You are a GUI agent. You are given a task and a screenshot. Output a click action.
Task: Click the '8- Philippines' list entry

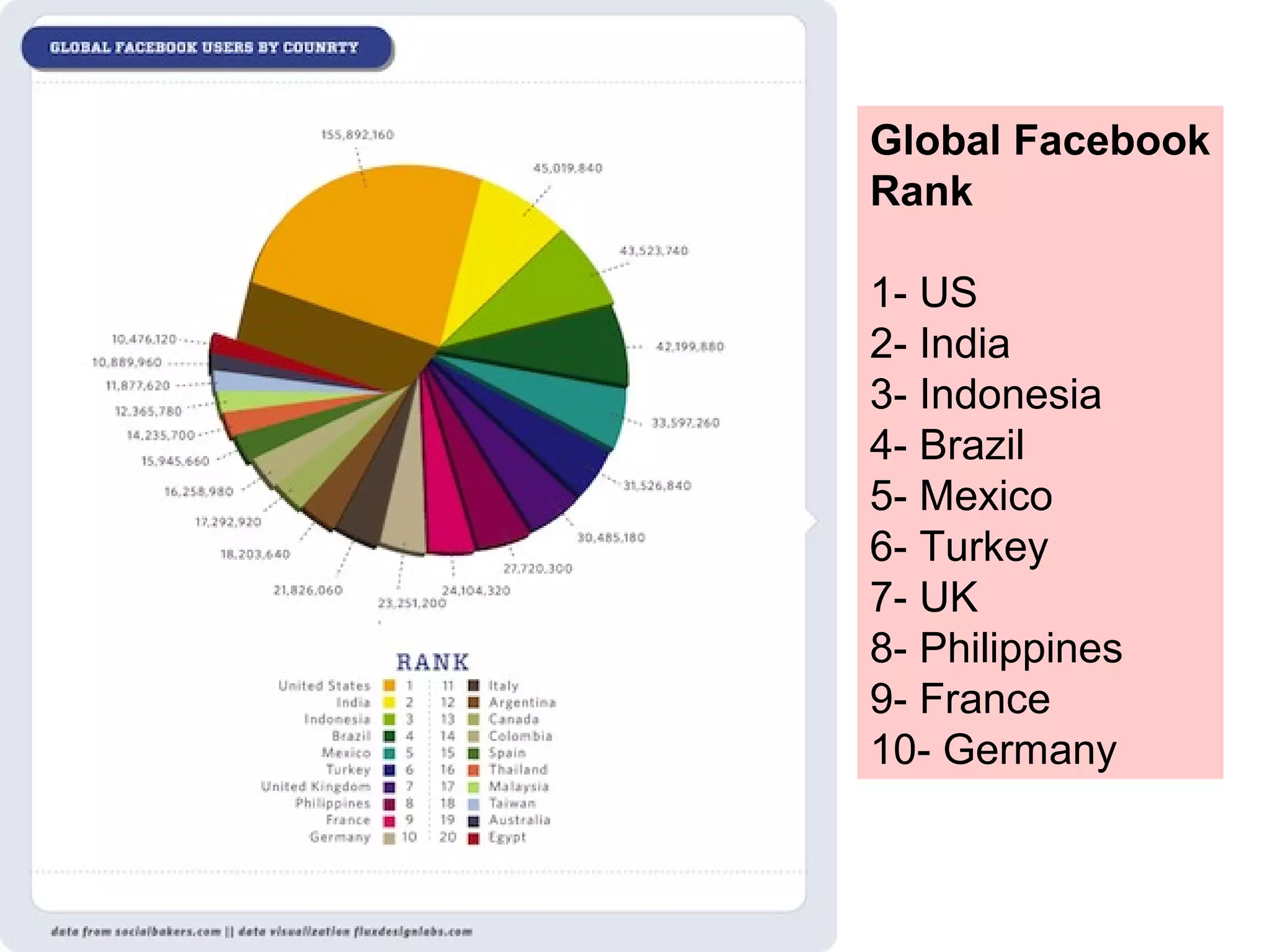[x=996, y=649]
